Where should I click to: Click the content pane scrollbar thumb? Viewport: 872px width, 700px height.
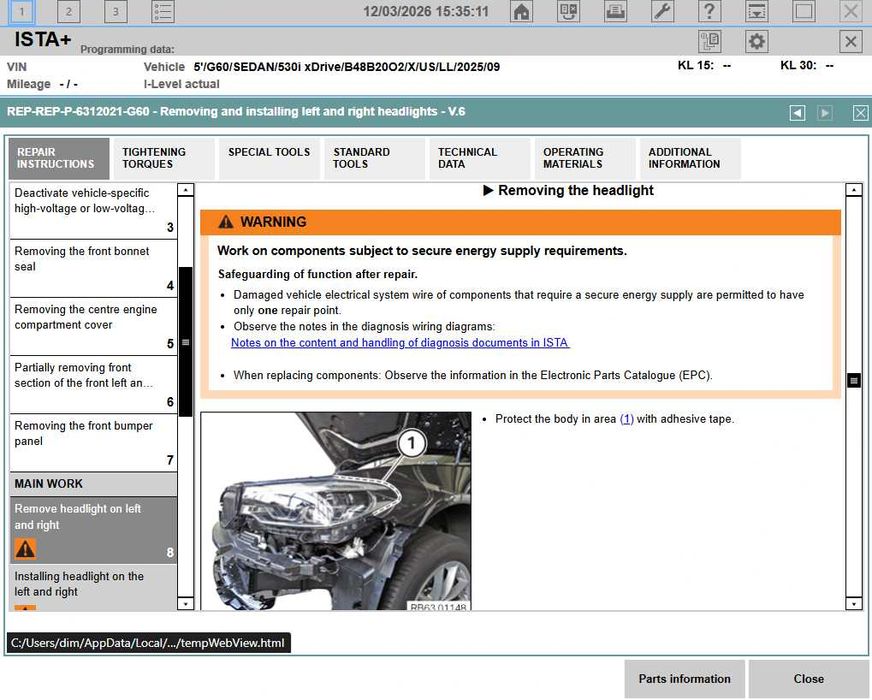pos(854,380)
